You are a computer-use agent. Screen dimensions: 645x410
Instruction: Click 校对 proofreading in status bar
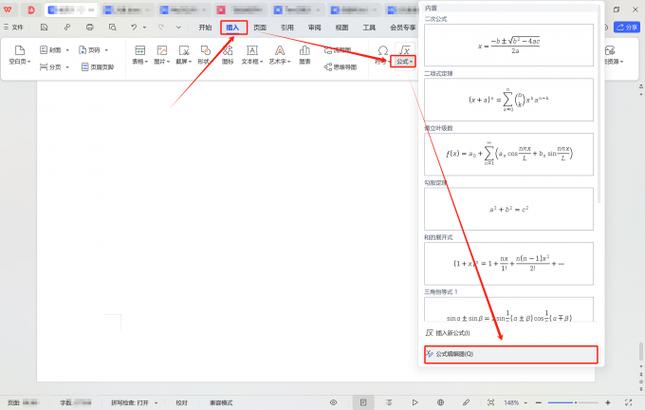(181, 403)
